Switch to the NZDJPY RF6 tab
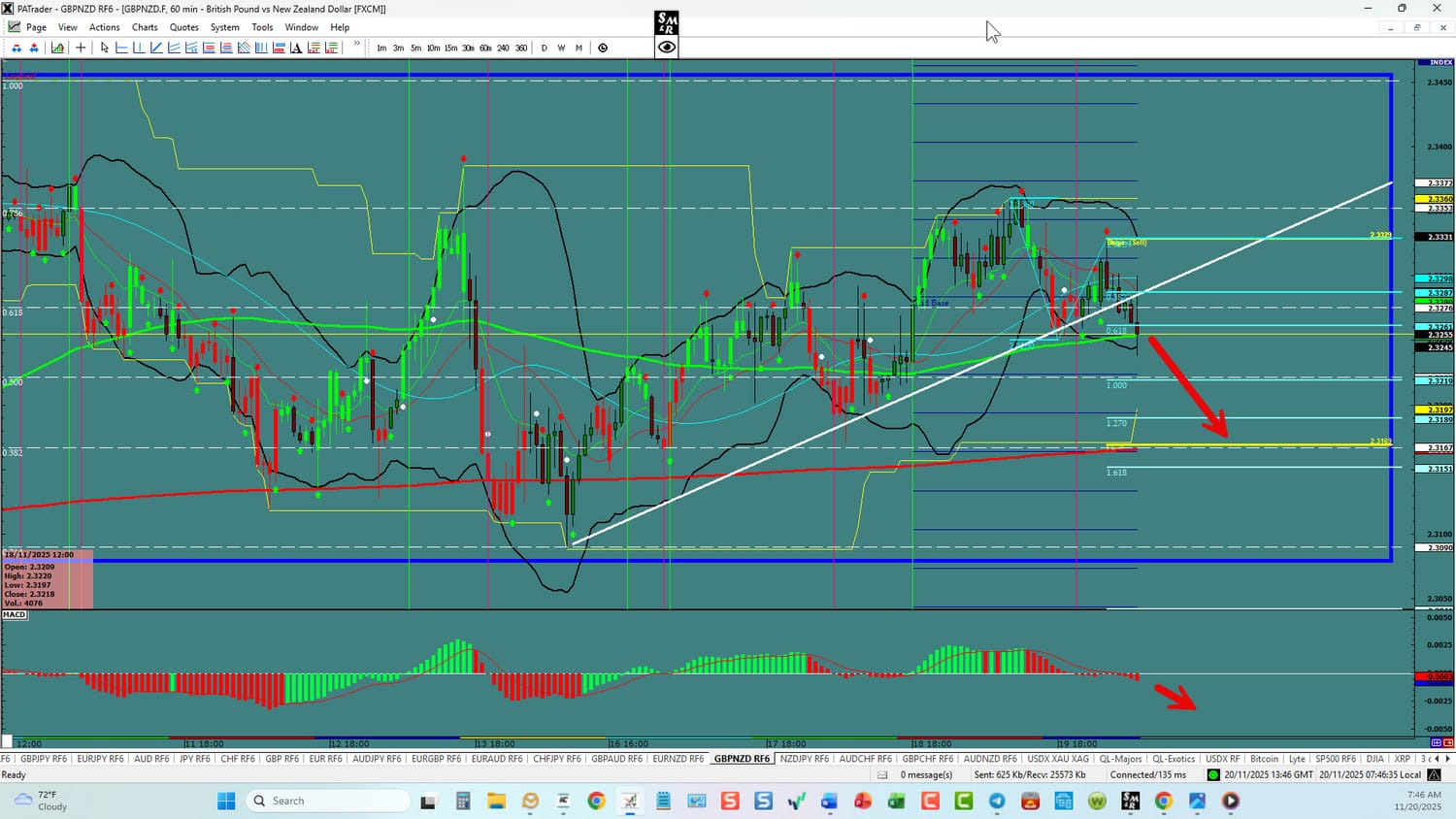Viewport: 1456px width, 819px height. click(x=804, y=759)
